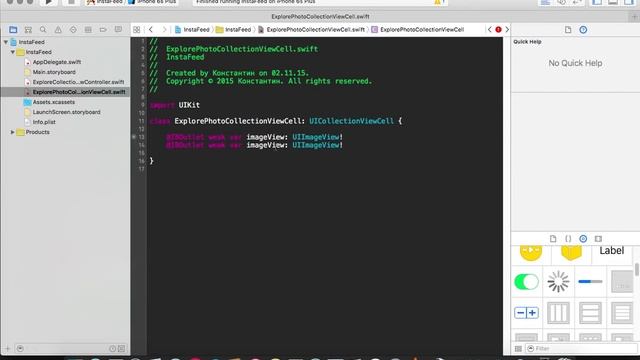Jump to next issue arrow
The image size is (640, 360).
(507, 29)
